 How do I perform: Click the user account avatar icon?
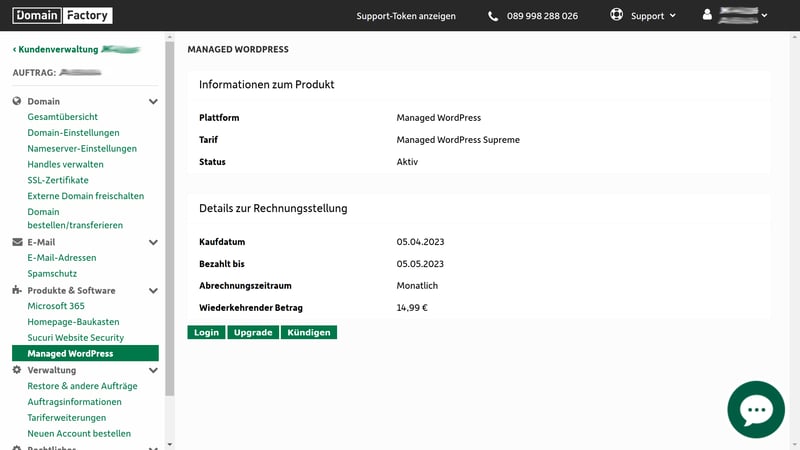(708, 16)
